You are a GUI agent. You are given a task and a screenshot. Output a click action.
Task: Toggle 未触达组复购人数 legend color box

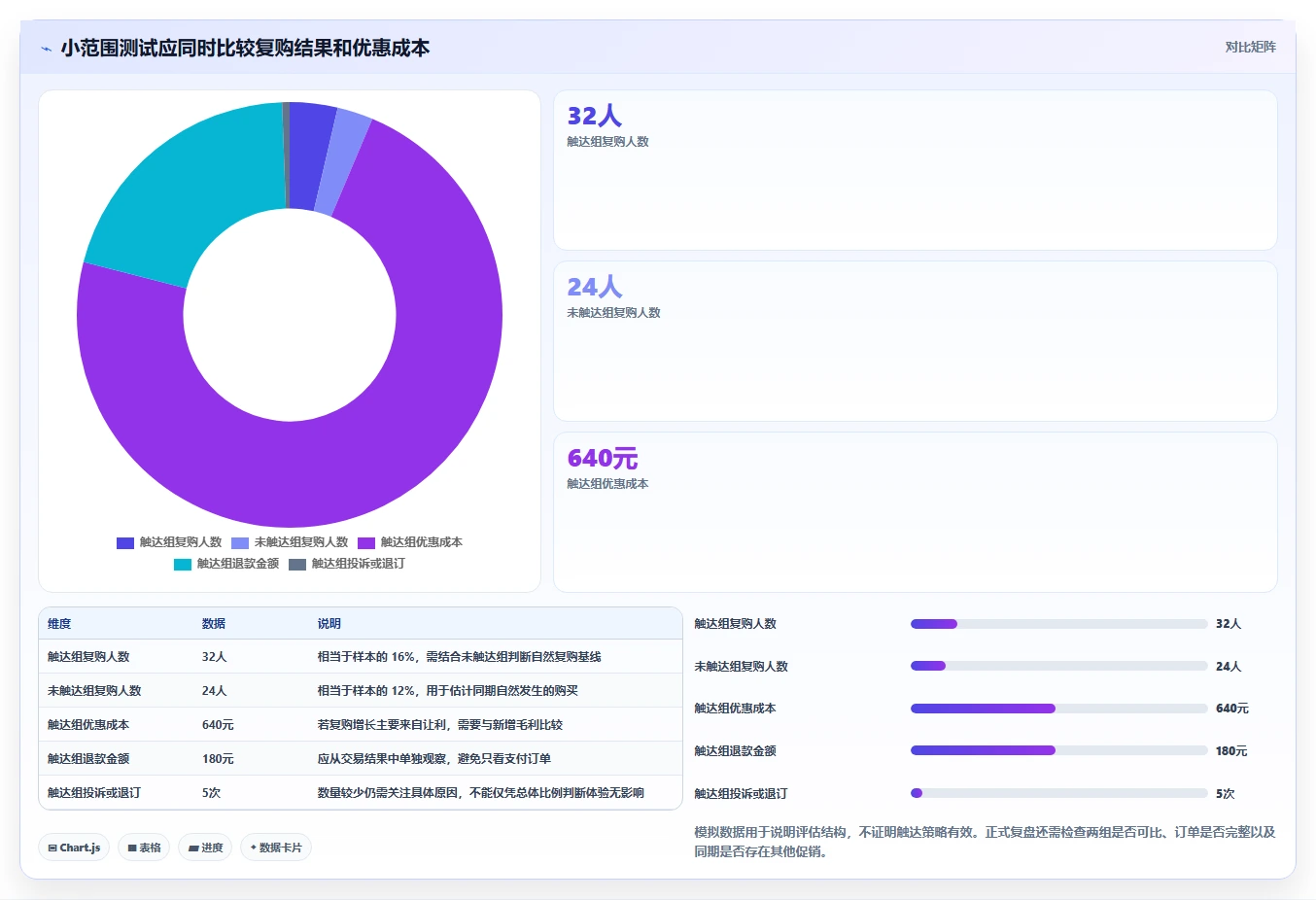pyautogui.click(x=240, y=543)
